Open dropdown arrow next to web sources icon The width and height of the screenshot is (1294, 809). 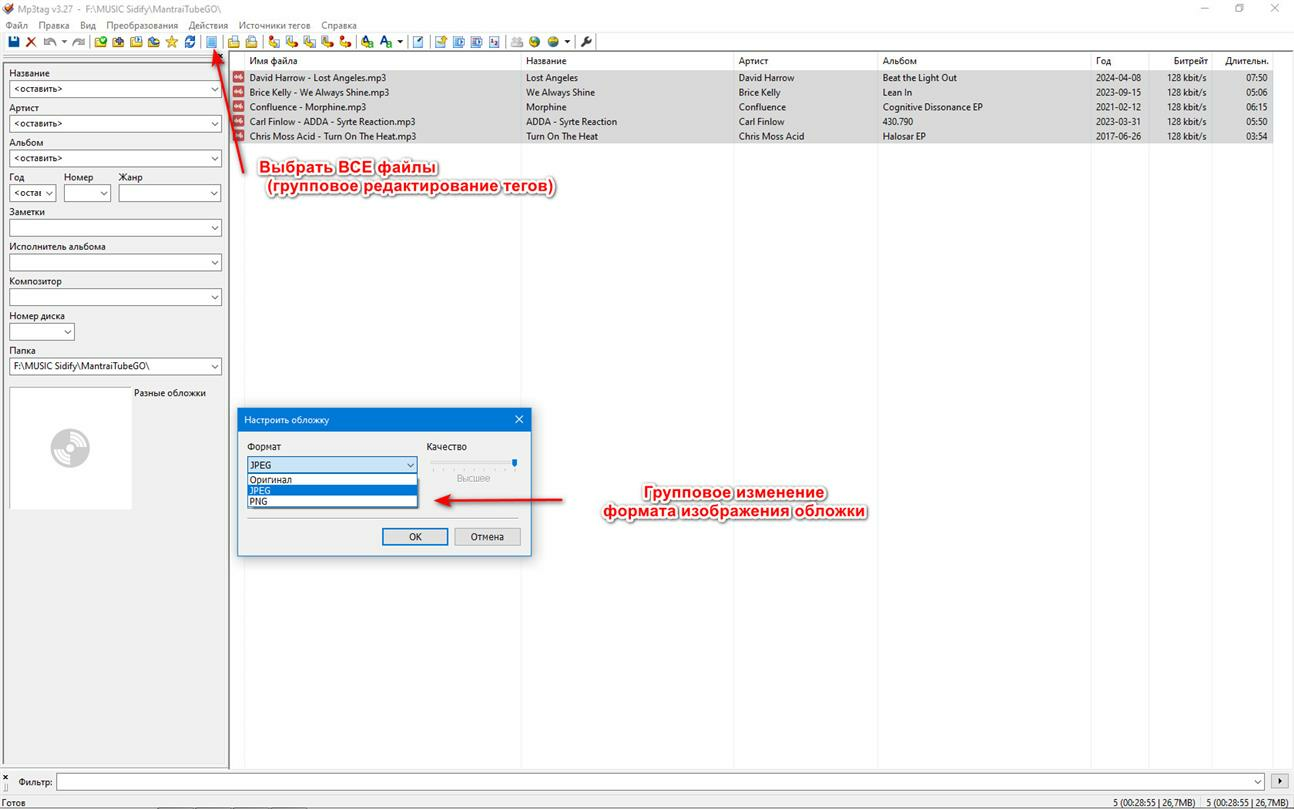point(567,42)
